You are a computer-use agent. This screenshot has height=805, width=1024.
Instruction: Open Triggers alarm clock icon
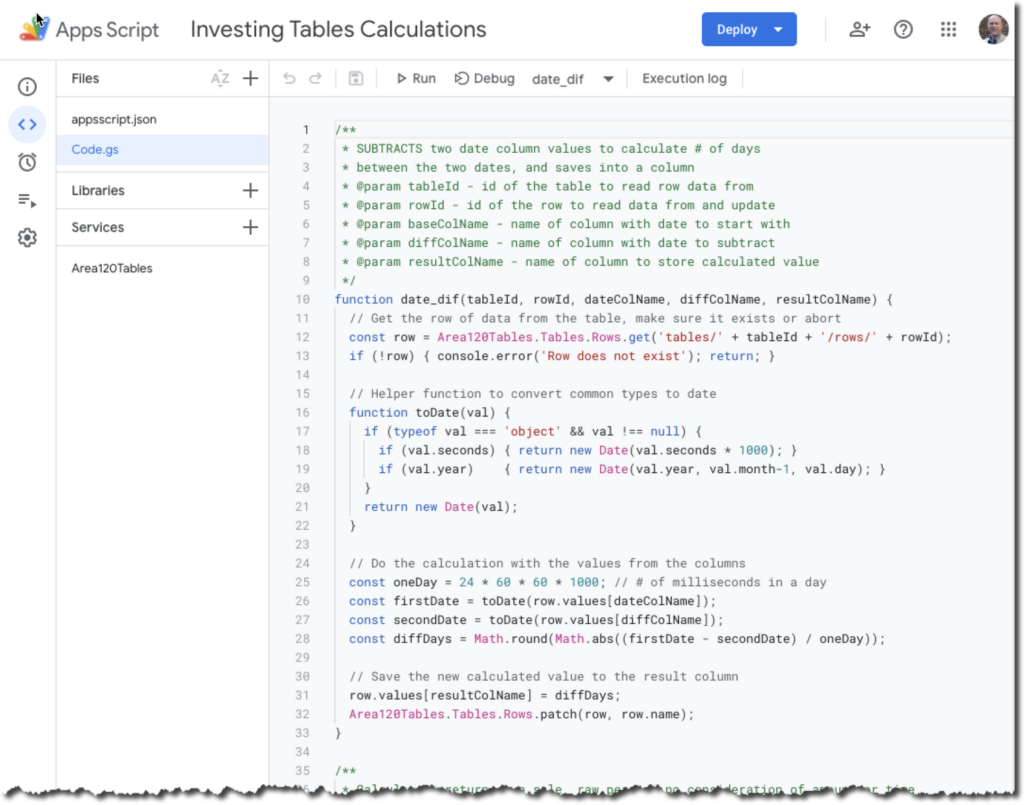point(27,162)
